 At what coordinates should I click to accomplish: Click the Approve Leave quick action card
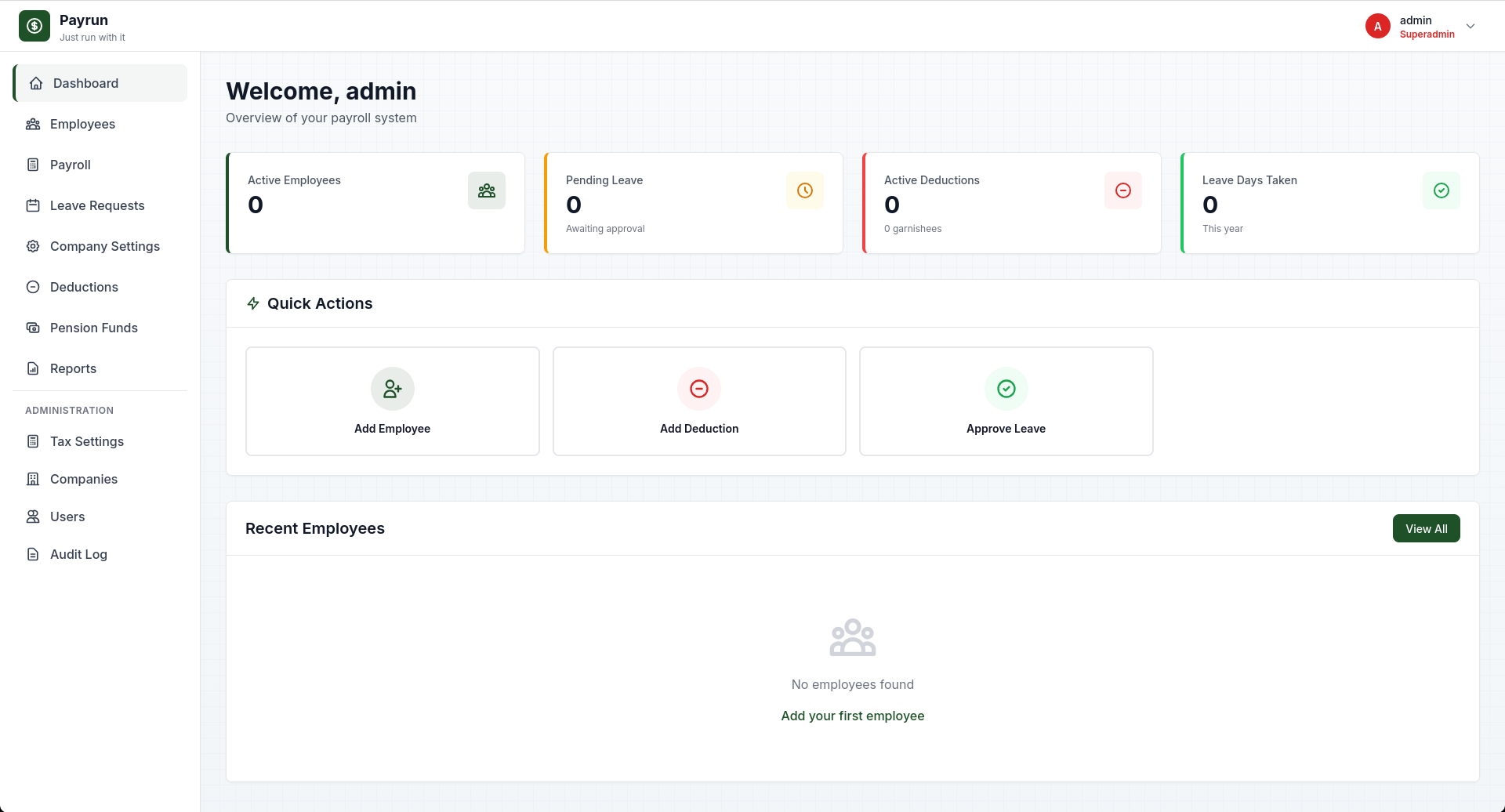tap(1006, 401)
